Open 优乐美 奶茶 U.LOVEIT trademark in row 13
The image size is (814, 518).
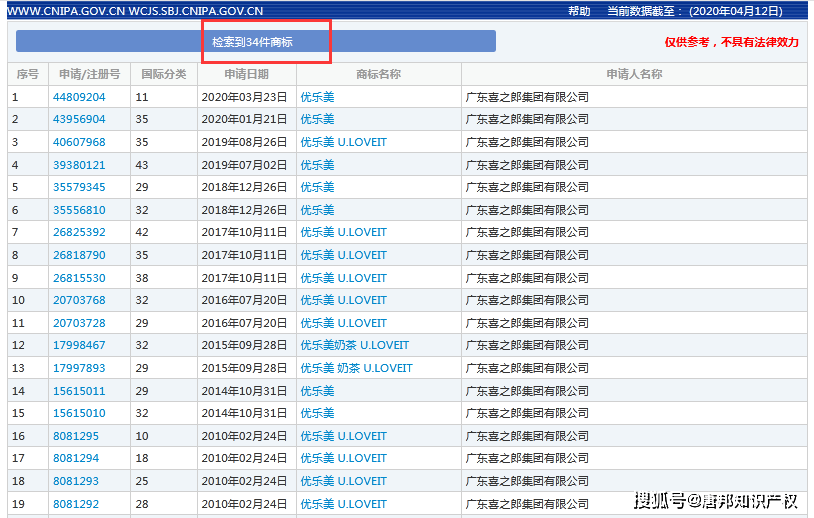(356, 369)
